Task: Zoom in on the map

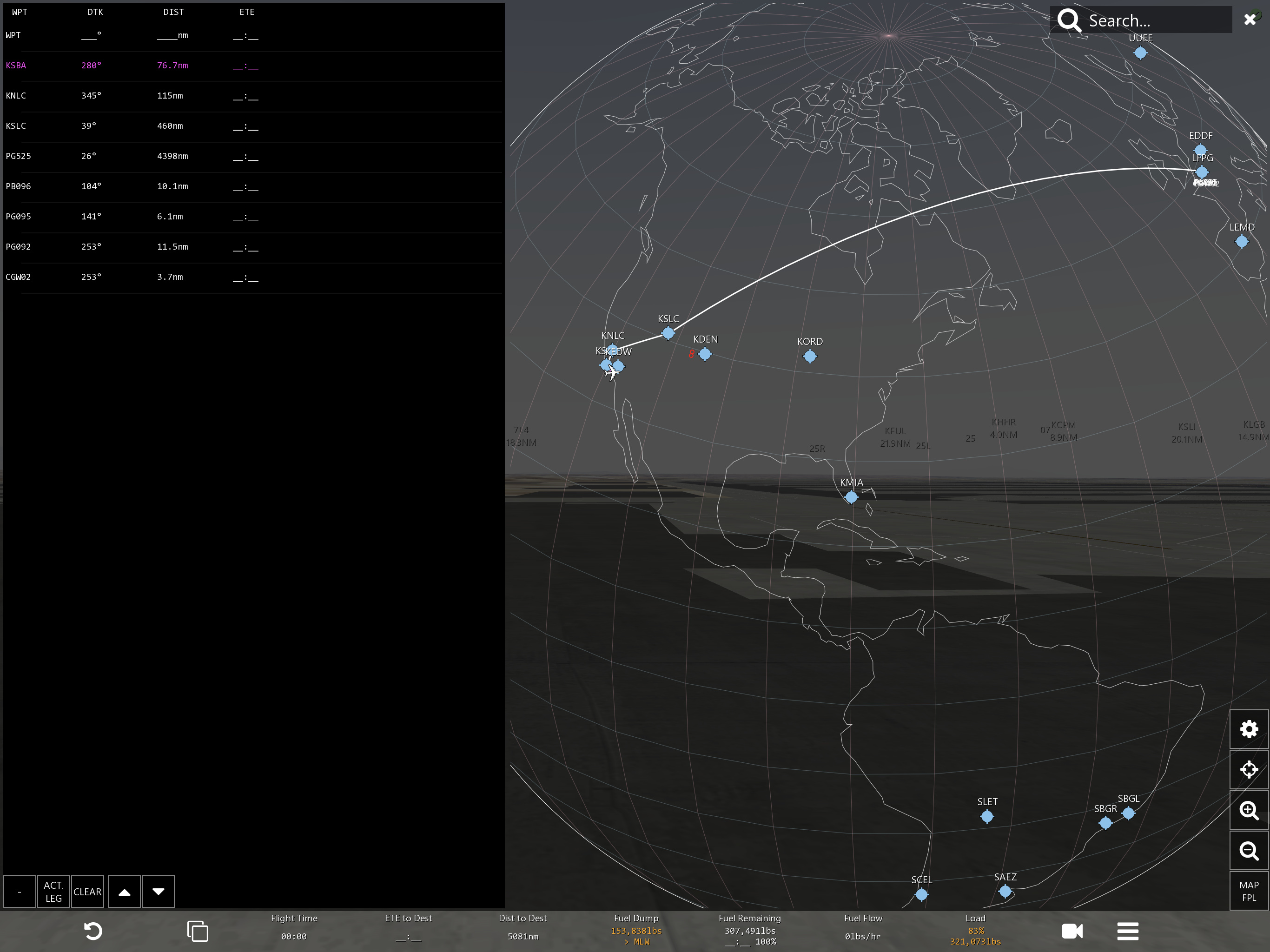Action: [1249, 810]
